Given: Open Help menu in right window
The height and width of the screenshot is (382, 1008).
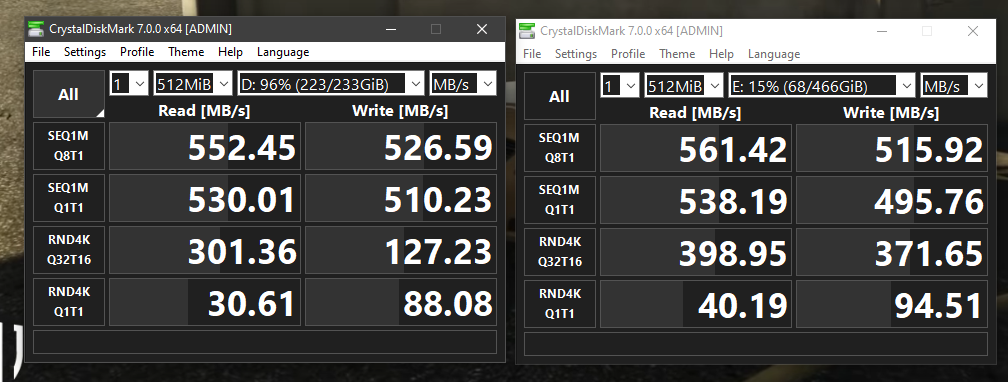Looking at the screenshot, I should [721, 54].
